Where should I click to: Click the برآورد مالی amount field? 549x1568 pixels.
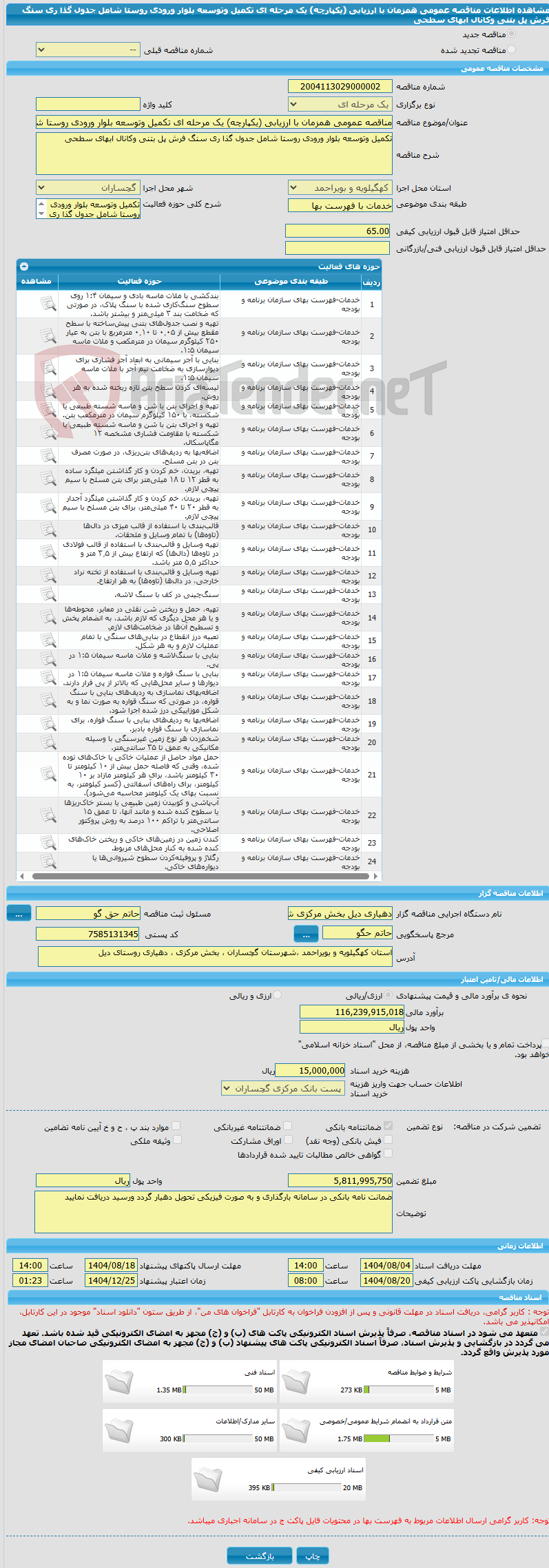click(x=352, y=1012)
